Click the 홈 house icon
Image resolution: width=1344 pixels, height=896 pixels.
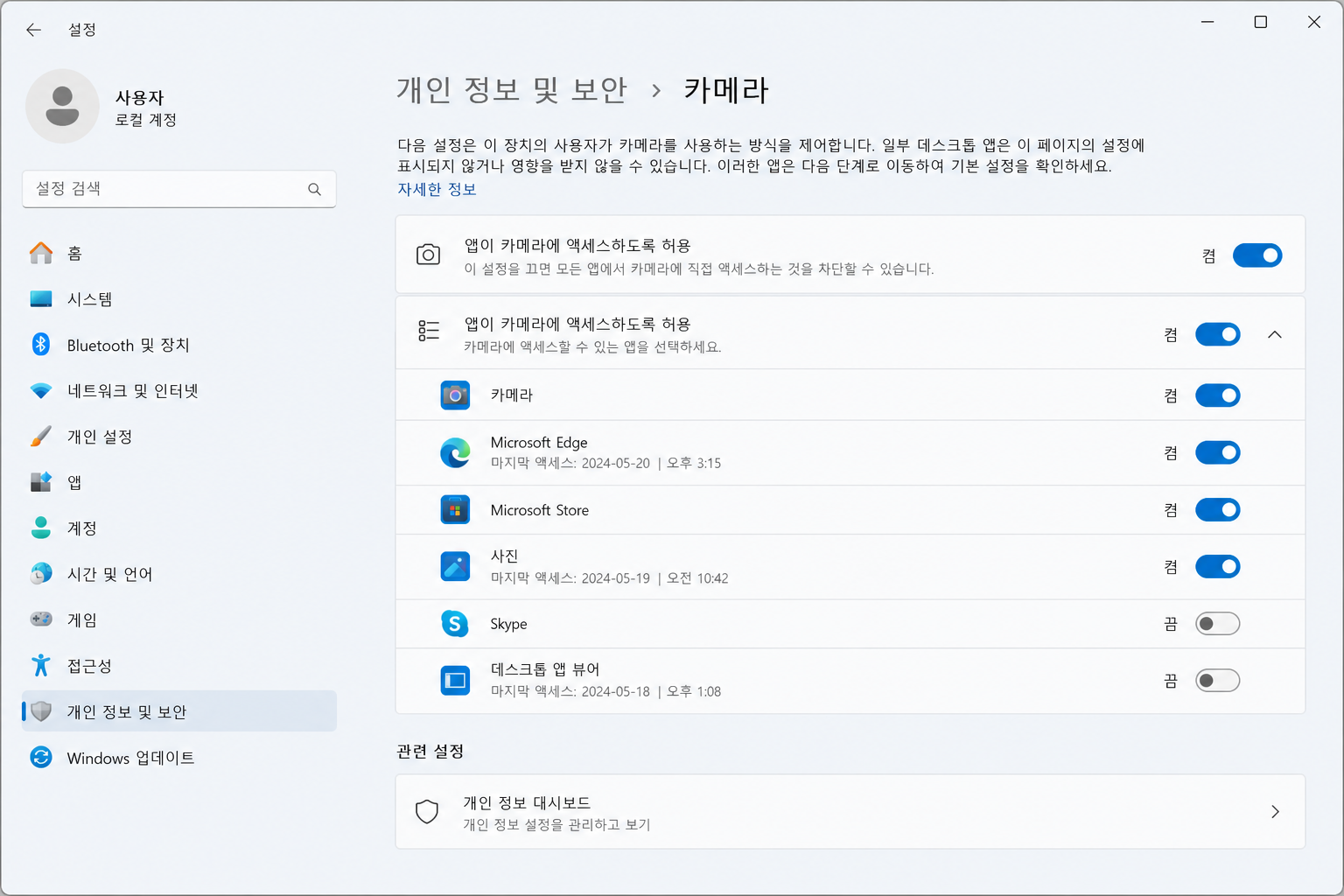coord(41,253)
